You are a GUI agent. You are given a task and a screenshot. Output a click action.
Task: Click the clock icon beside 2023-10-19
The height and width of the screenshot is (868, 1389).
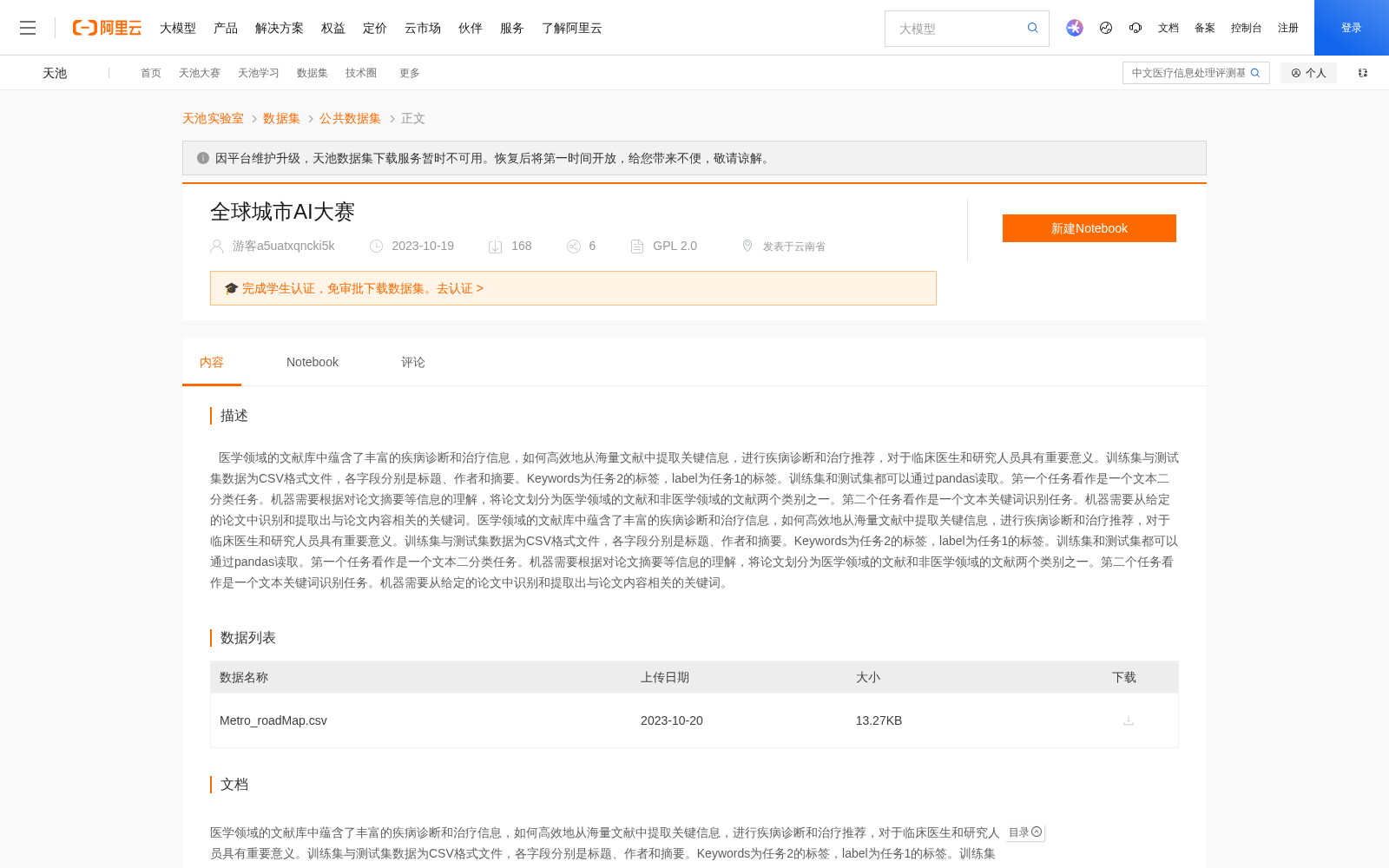click(x=377, y=247)
